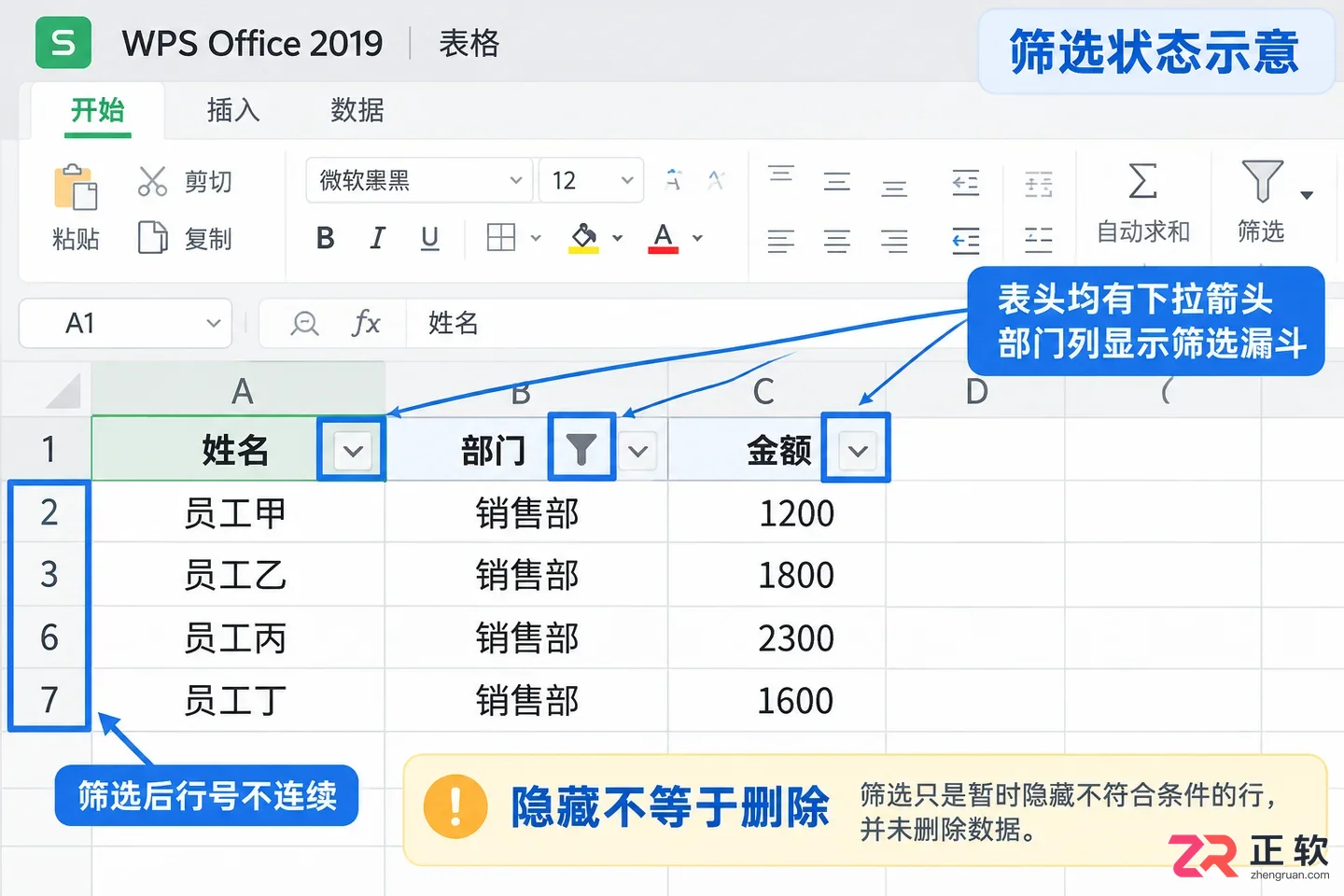Switch to the 插入 tab
This screenshot has height=896, width=1344.
(x=233, y=110)
